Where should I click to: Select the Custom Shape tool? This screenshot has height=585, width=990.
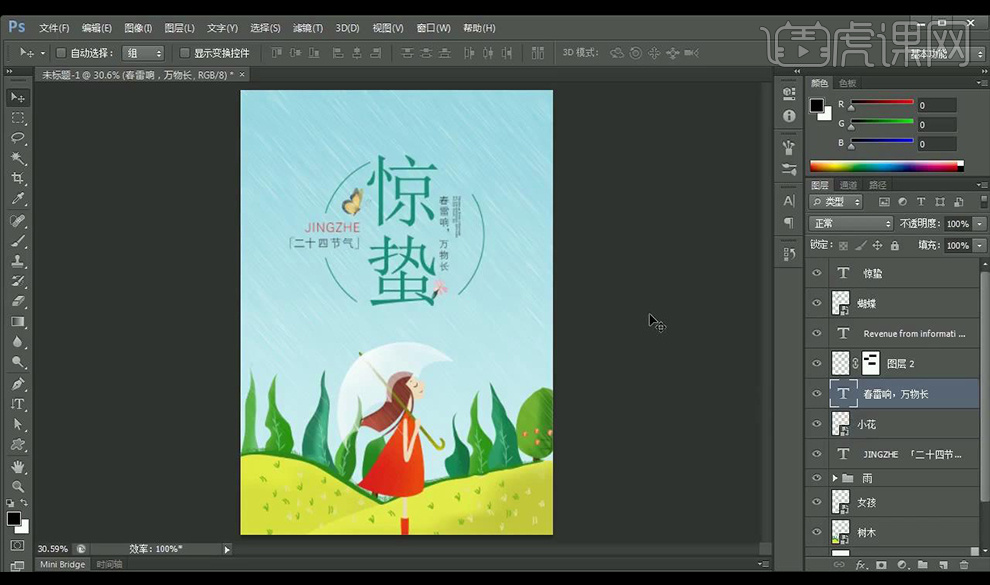point(18,445)
